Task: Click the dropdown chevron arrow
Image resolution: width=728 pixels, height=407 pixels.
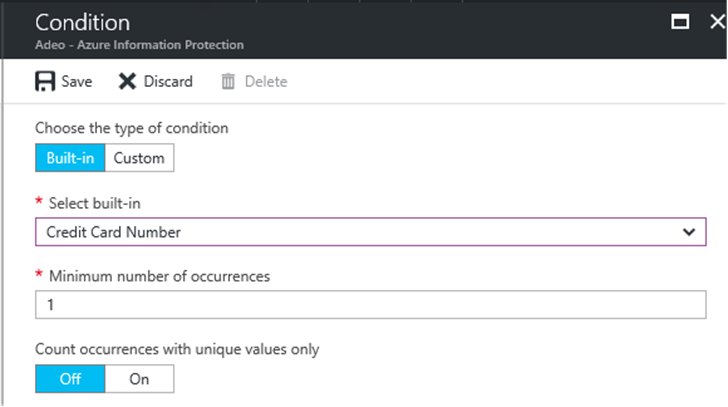Action: click(x=689, y=232)
